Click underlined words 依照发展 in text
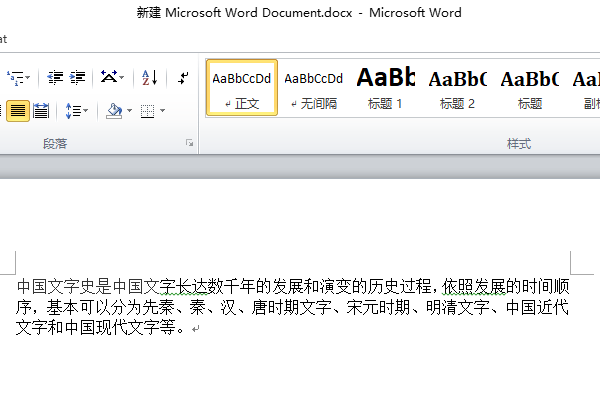This screenshot has width=600, height=400. pos(474,287)
